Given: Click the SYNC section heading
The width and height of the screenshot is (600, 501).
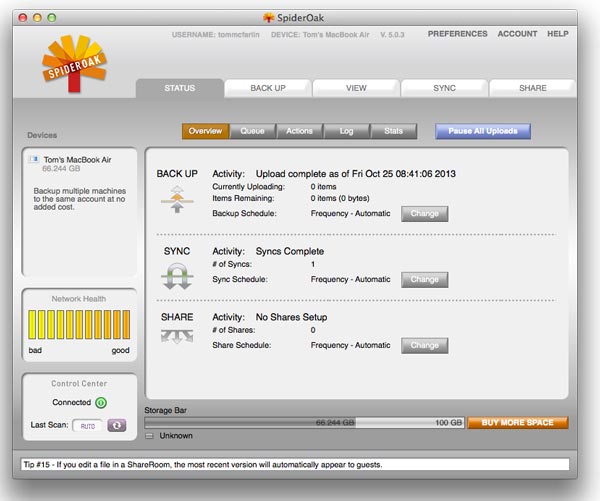Looking at the screenshot, I should point(177,251).
